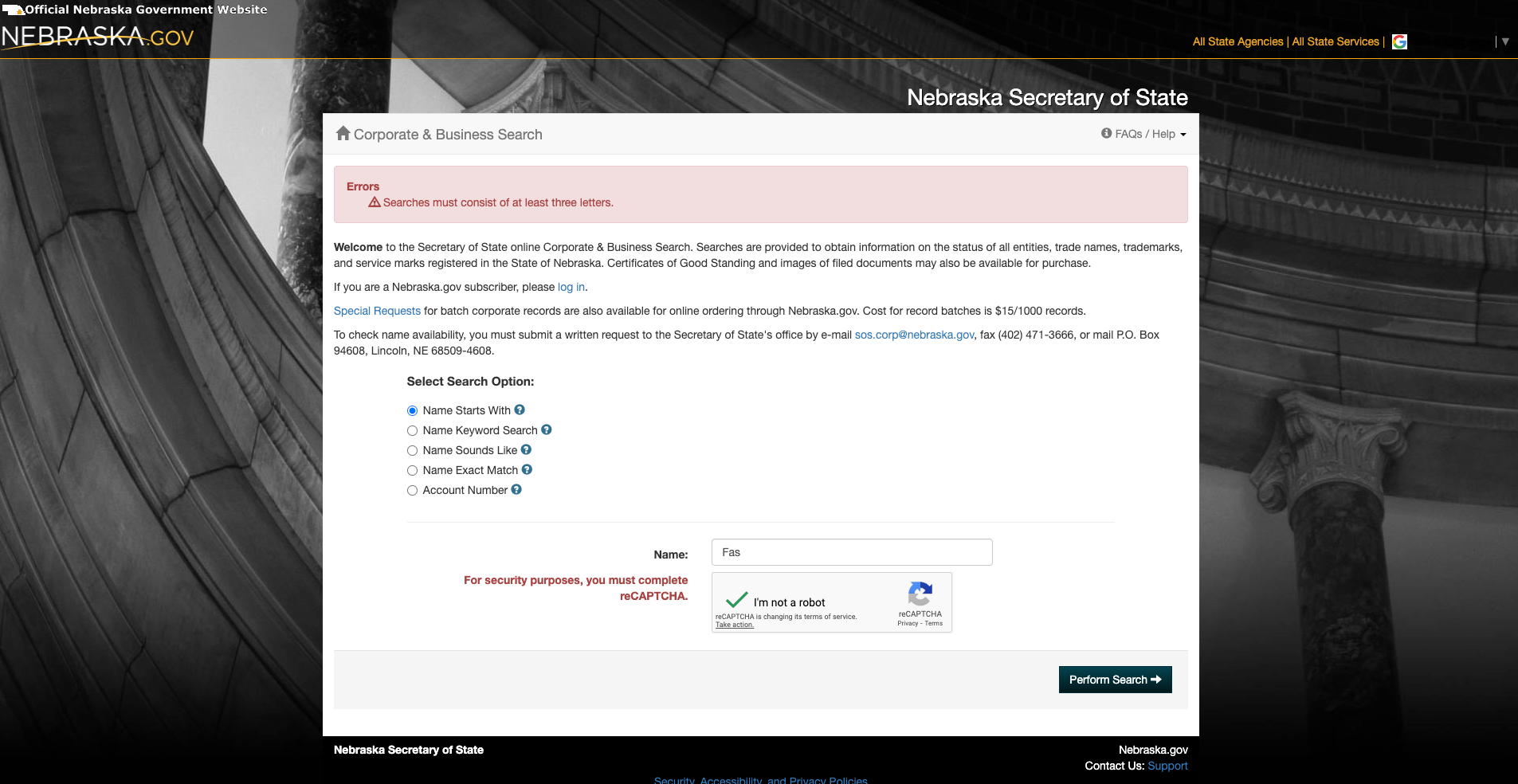Screen dimensions: 1518x784
Task: Select the Account Number radio button
Action: point(412,490)
